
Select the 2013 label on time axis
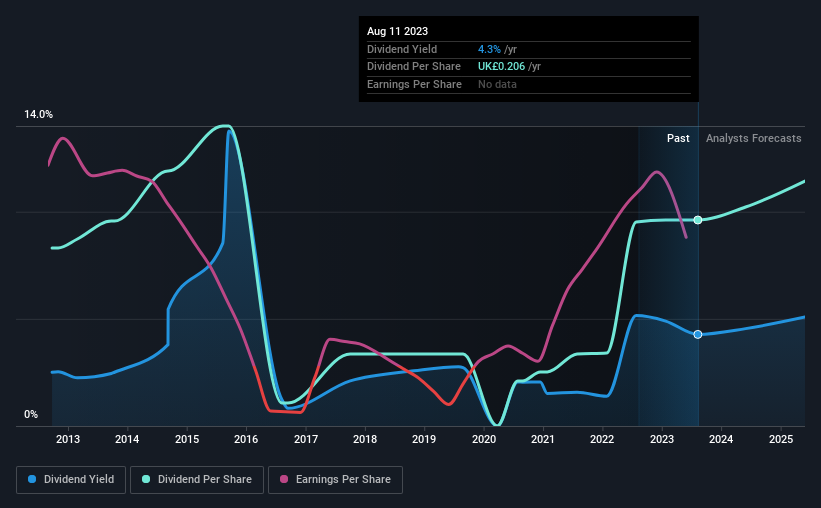tap(68, 439)
